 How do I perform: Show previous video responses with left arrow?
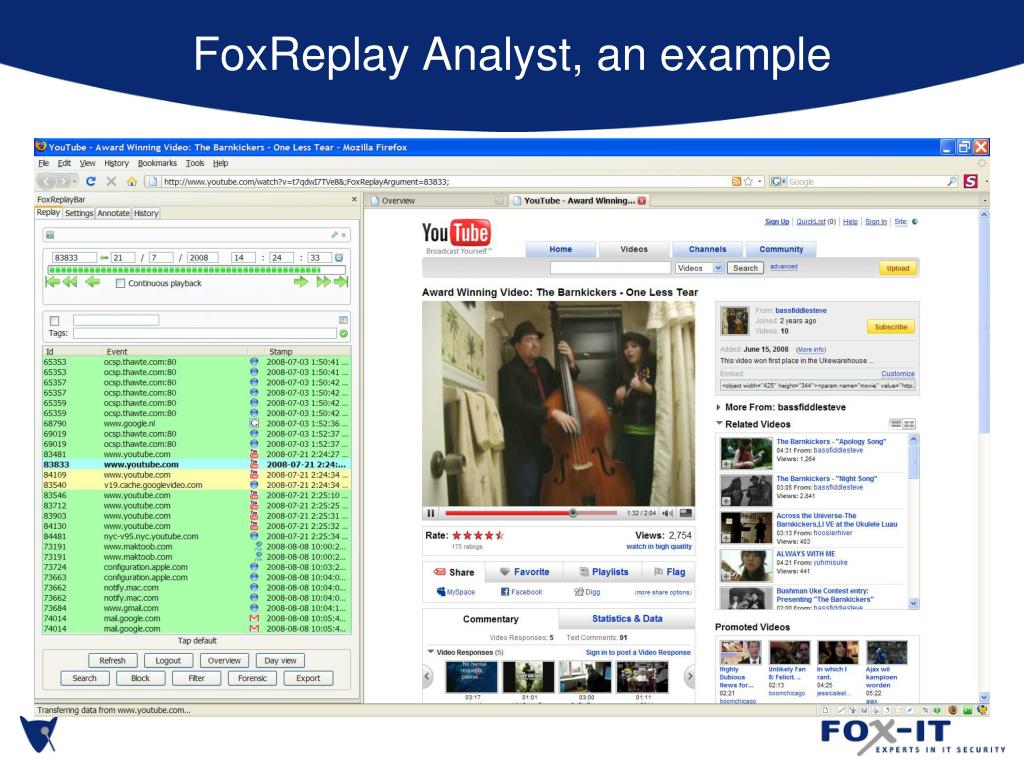coord(428,677)
